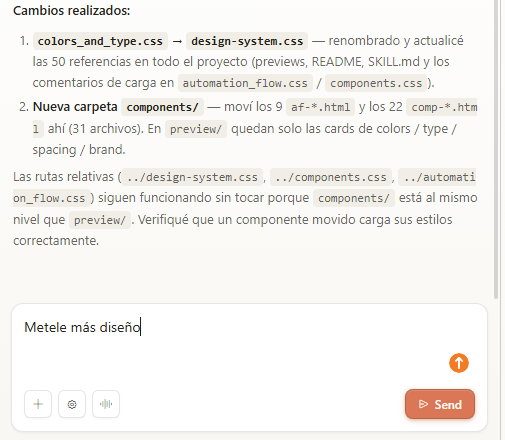Viewport: 505px width, 440px height.
Task: Open the gear settings button
Action: point(72,404)
